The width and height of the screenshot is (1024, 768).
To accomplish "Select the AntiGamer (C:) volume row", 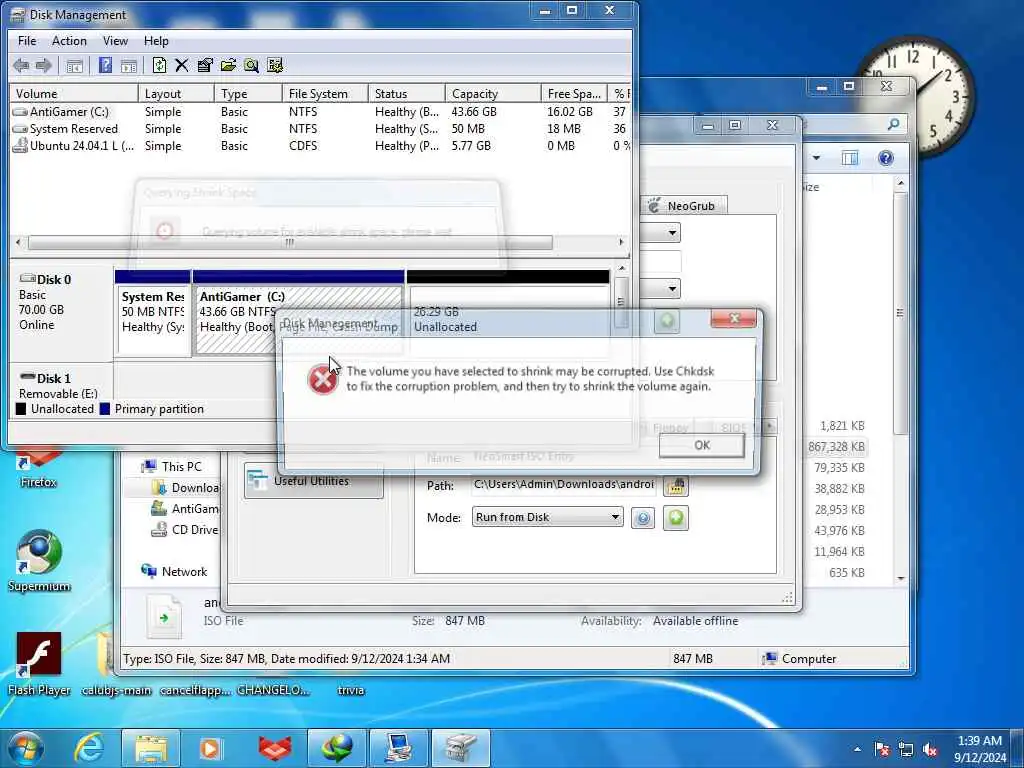I will click(320, 112).
